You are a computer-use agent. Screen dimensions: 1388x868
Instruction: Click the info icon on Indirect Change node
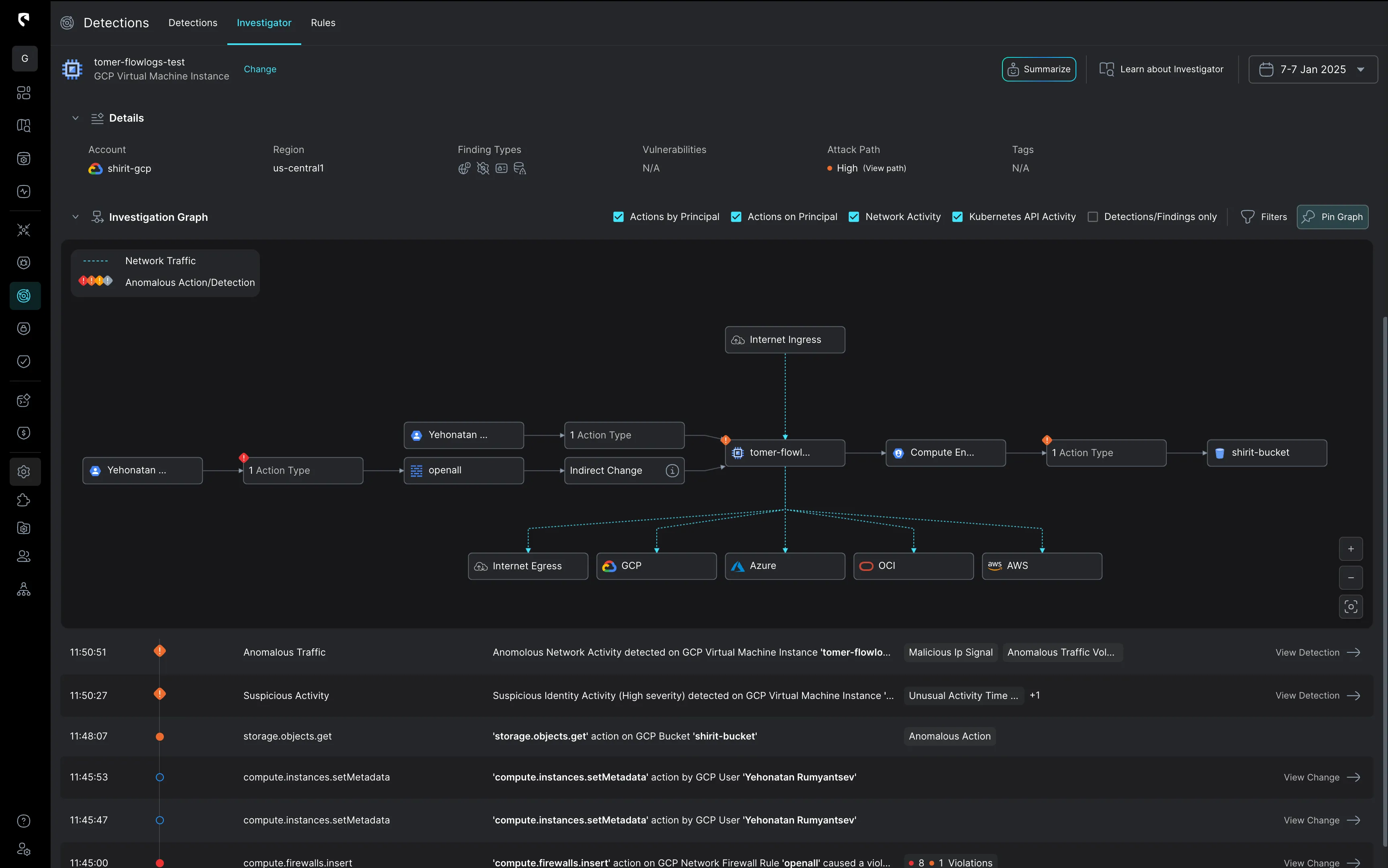coord(672,471)
